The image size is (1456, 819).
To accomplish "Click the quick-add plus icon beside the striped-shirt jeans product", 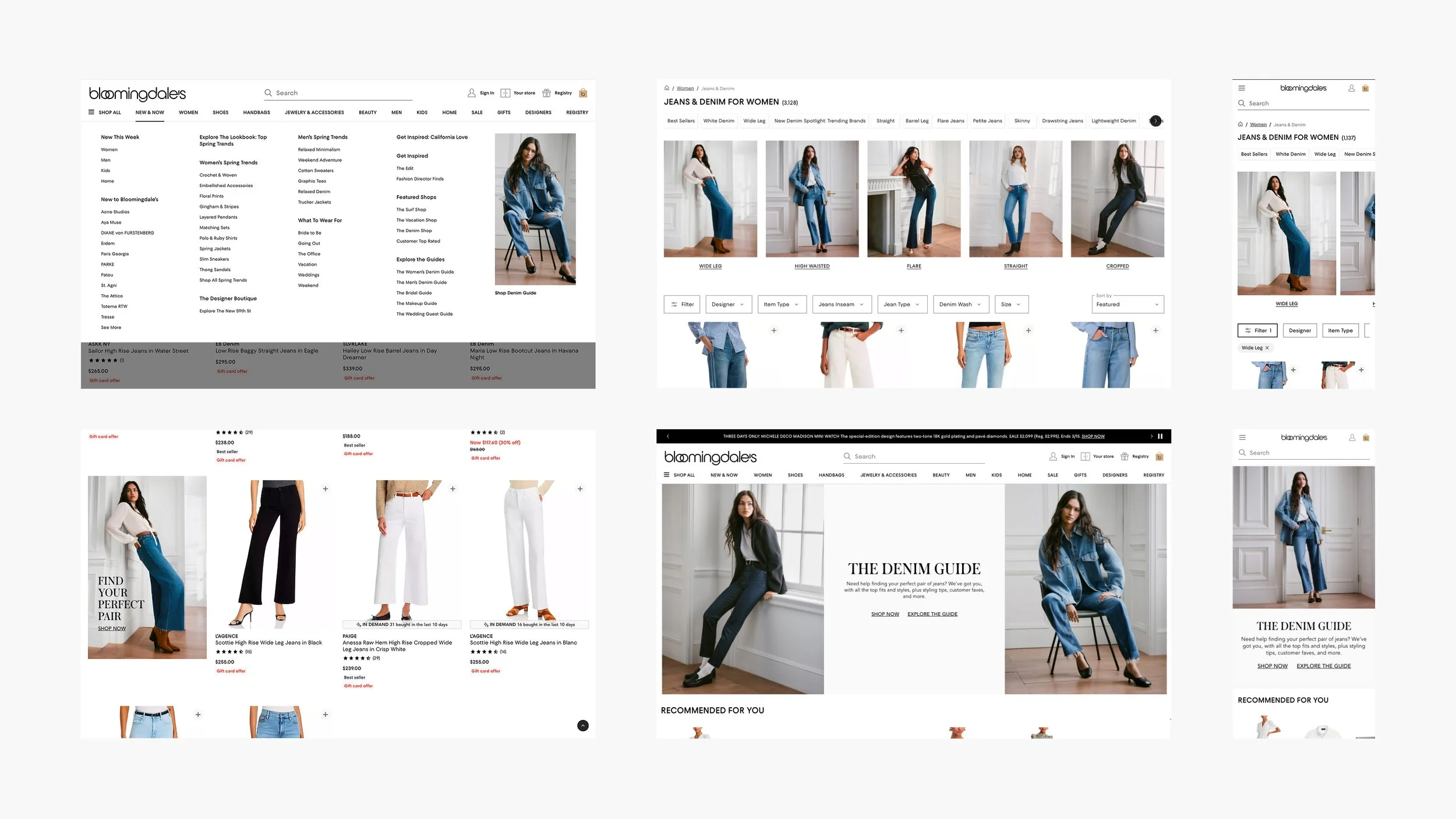I will 774,331.
